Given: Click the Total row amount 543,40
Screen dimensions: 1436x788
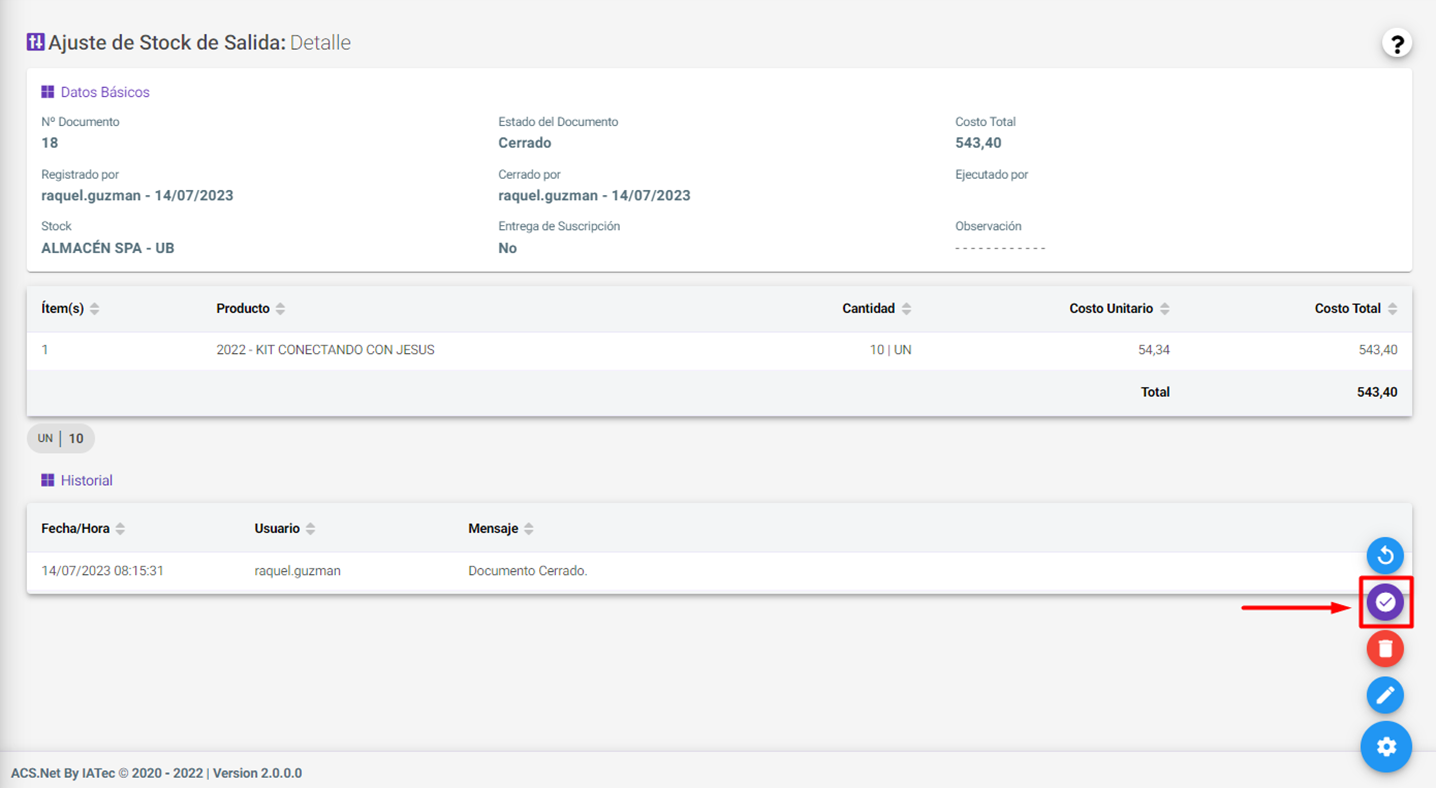Looking at the screenshot, I should [1377, 392].
